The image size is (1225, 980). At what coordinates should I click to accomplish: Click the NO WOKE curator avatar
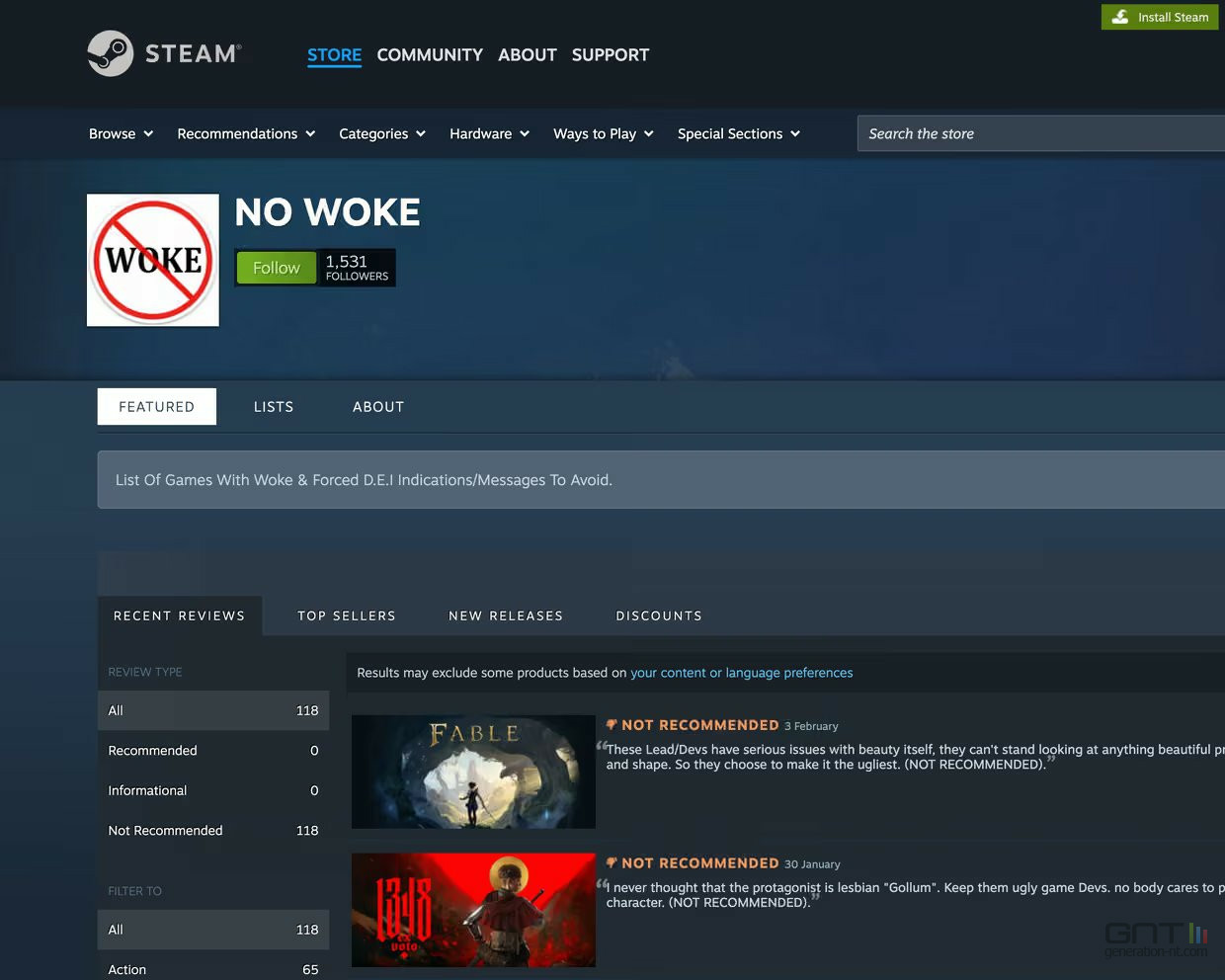[153, 260]
